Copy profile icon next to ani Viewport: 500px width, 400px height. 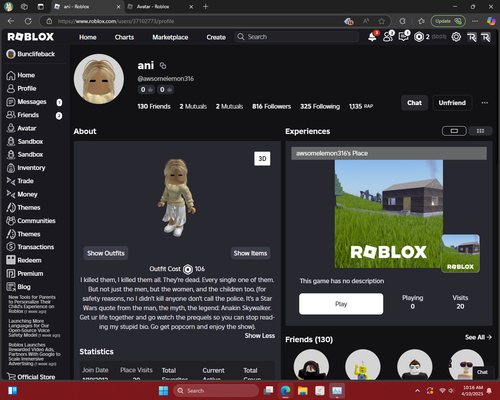(163, 66)
